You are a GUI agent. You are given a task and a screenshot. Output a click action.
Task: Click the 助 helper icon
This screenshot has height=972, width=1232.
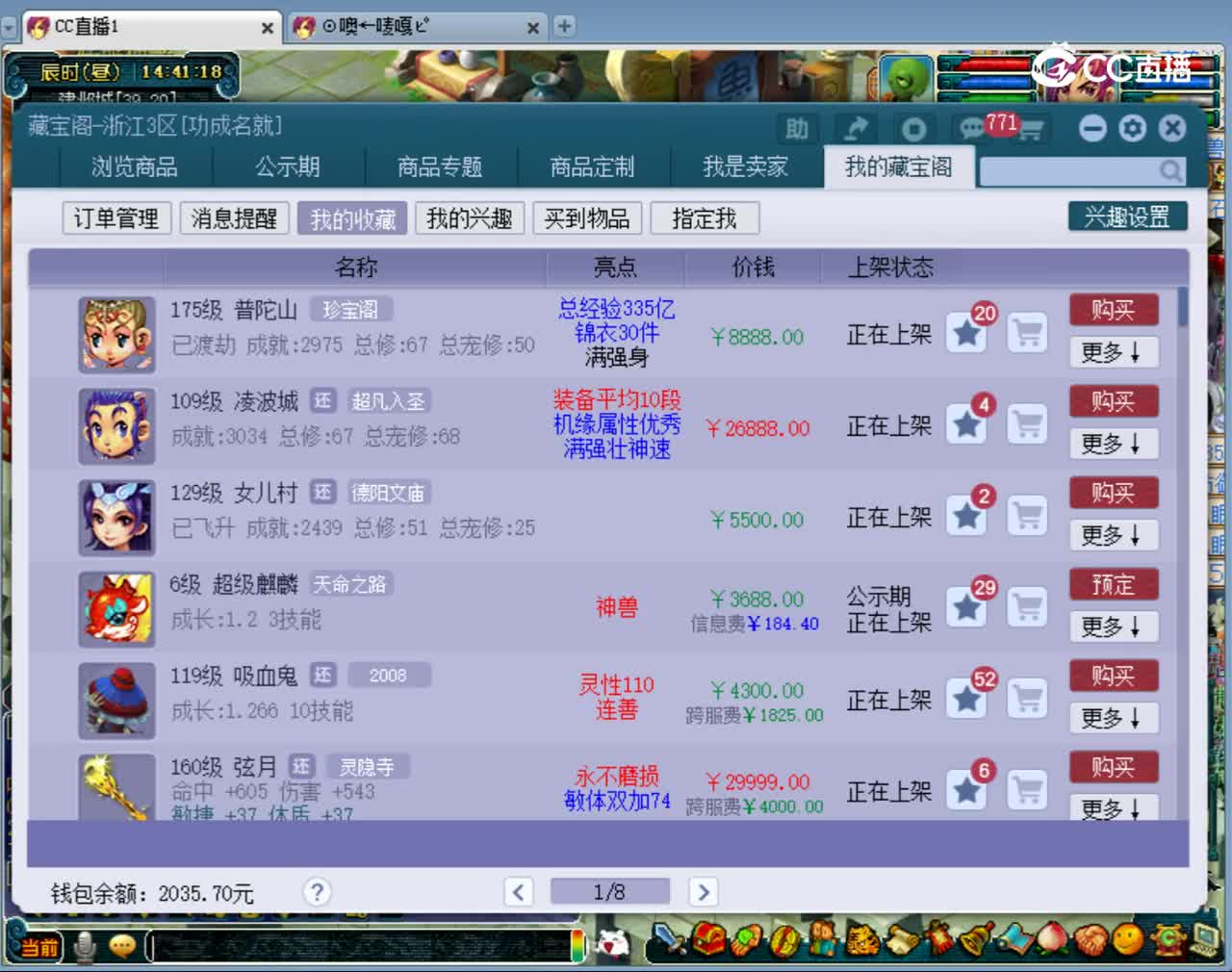point(797,129)
